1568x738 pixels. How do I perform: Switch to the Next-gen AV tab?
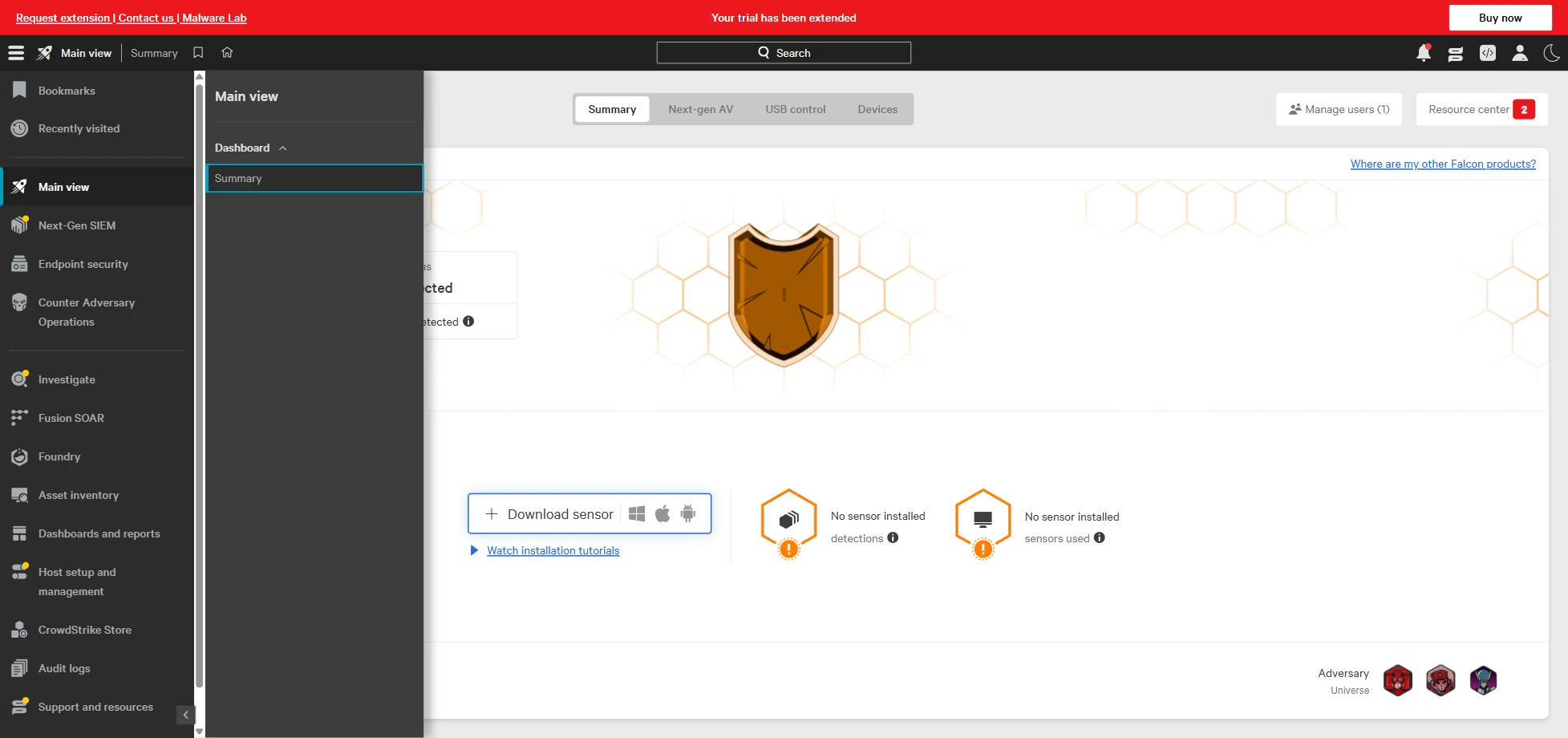(x=701, y=109)
